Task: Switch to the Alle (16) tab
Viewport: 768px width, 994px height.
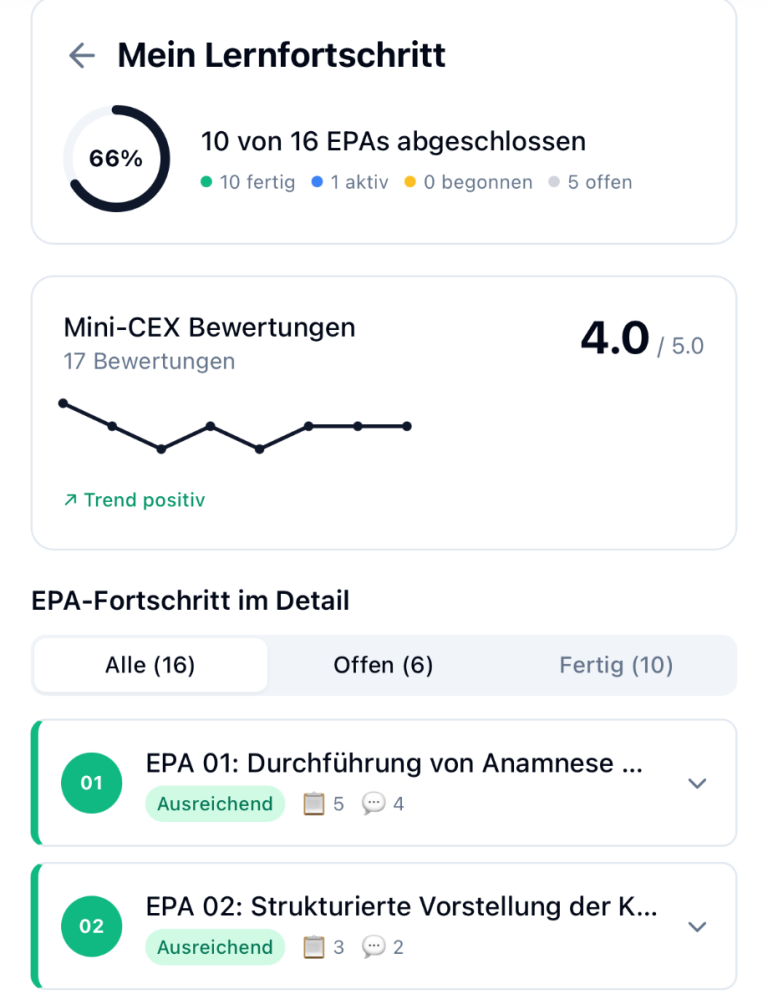Action: [x=150, y=665]
